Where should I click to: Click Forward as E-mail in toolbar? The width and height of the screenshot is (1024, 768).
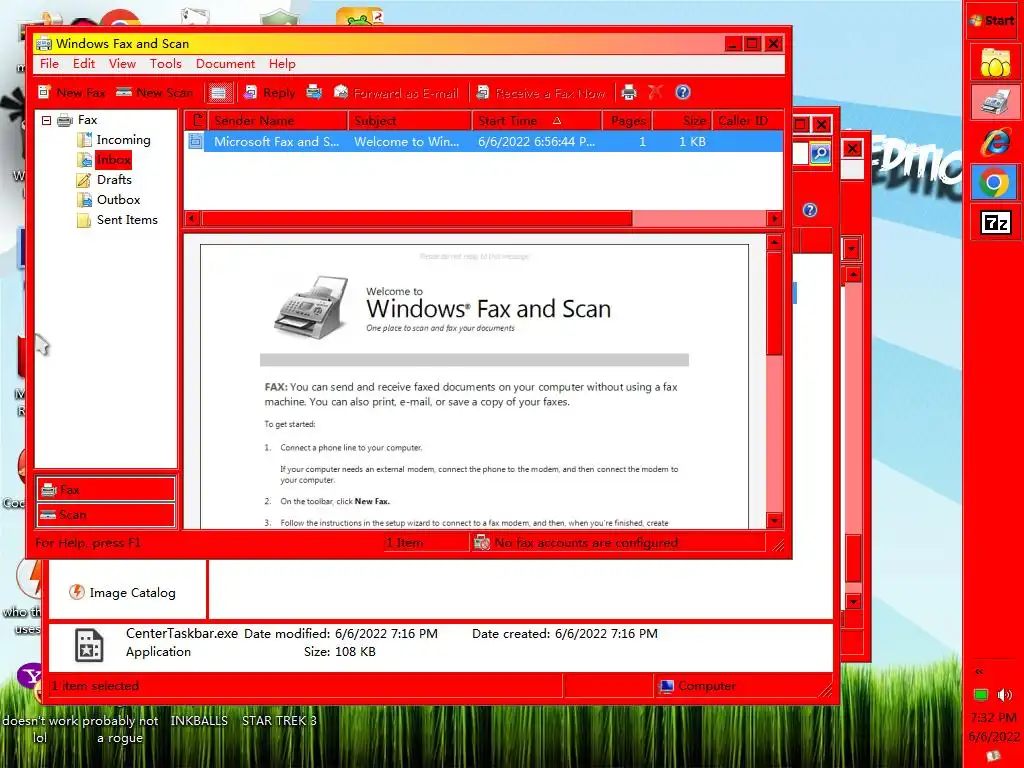[396, 93]
